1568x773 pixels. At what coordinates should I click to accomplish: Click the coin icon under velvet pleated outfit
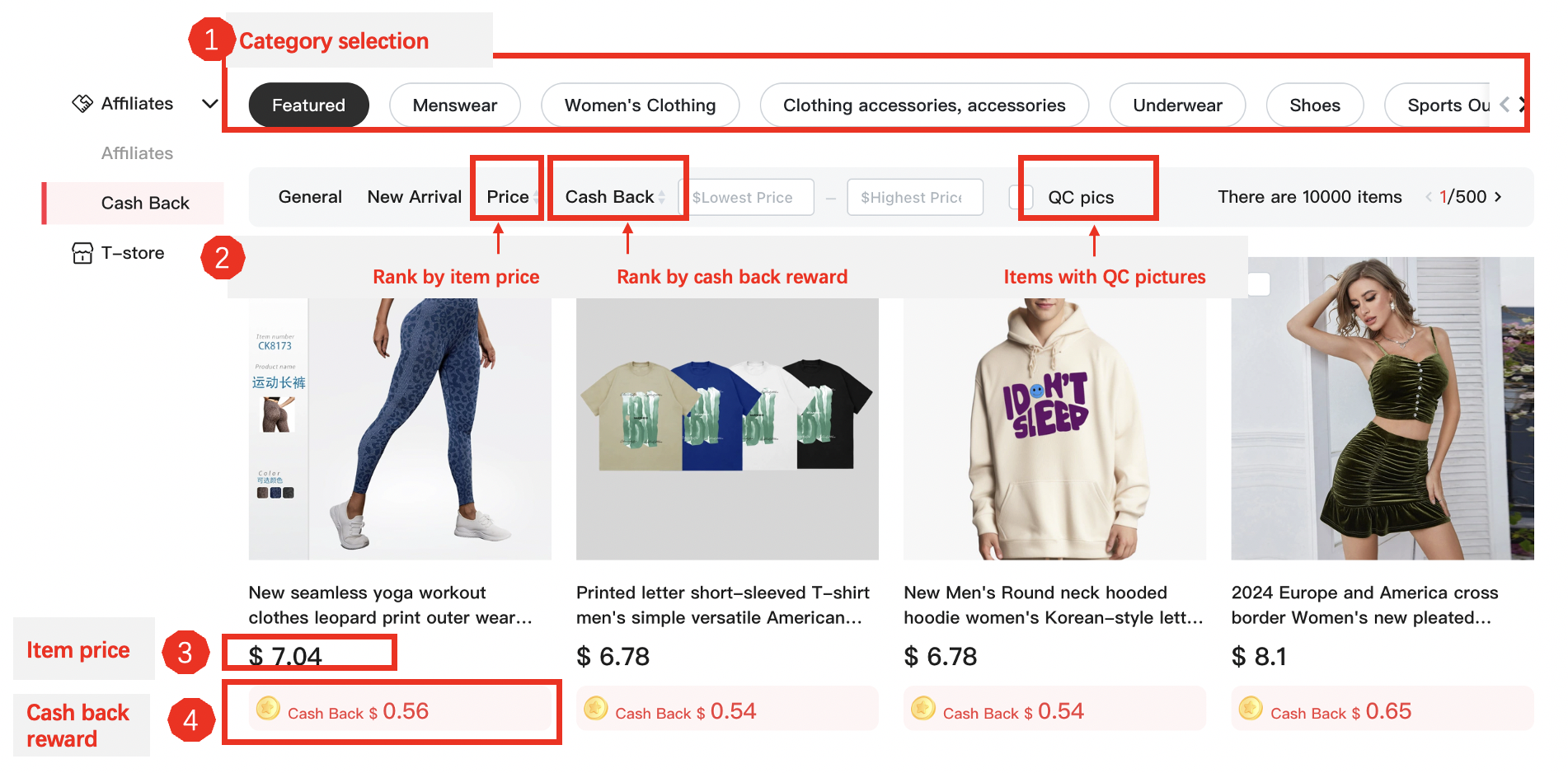(1251, 709)
